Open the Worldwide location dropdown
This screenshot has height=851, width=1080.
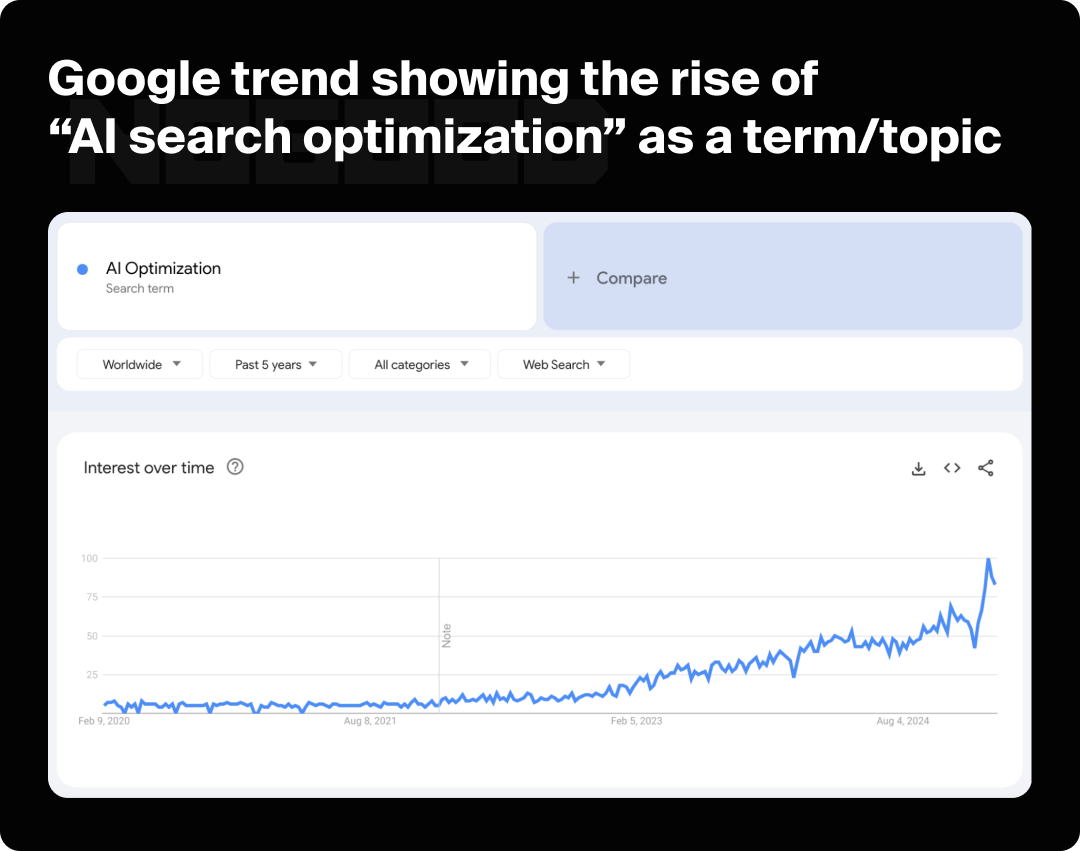[x=139, y=364]
